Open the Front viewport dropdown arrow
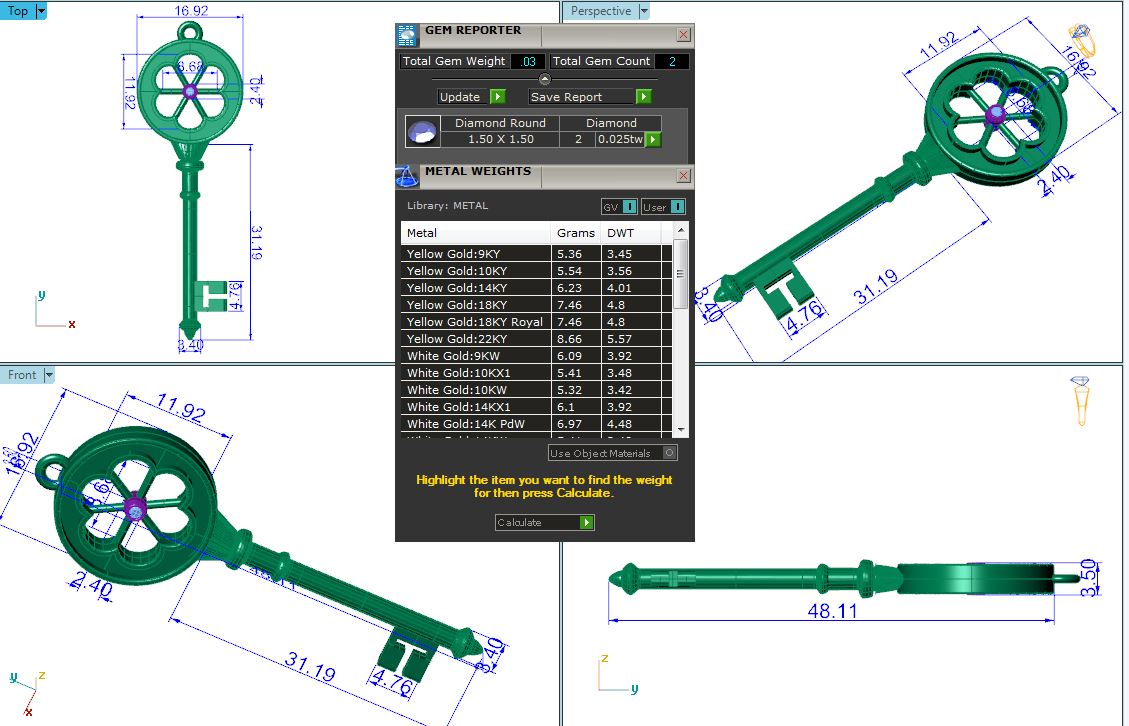This screenshot has height=726, width=1129. pos(49,375)
